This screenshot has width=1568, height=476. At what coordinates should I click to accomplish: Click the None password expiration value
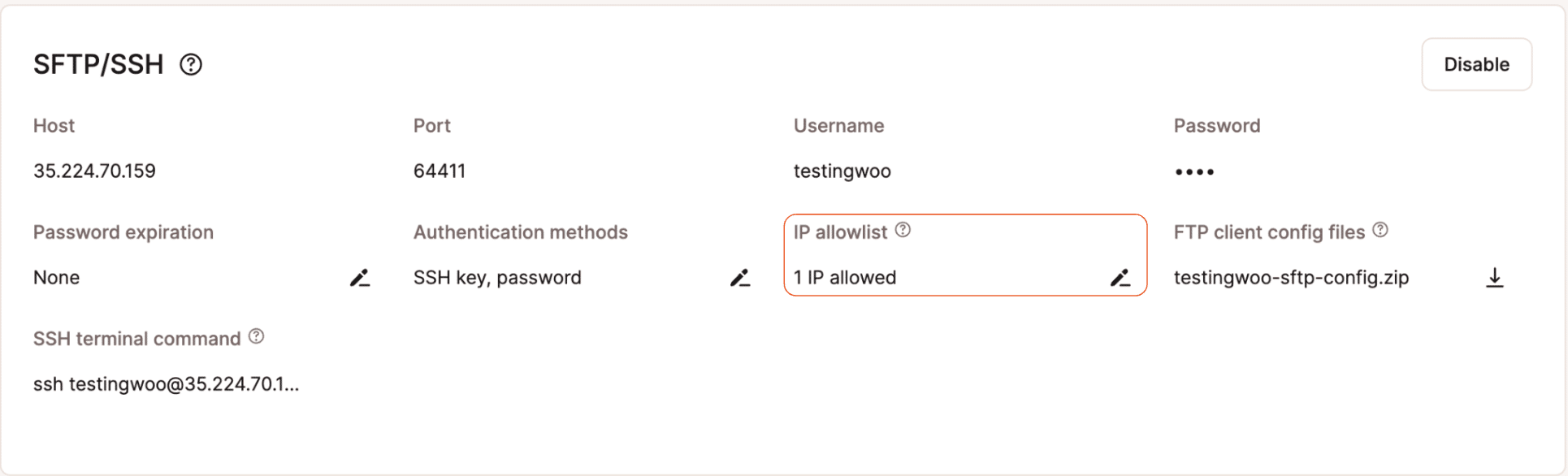[x=57, y=278]
